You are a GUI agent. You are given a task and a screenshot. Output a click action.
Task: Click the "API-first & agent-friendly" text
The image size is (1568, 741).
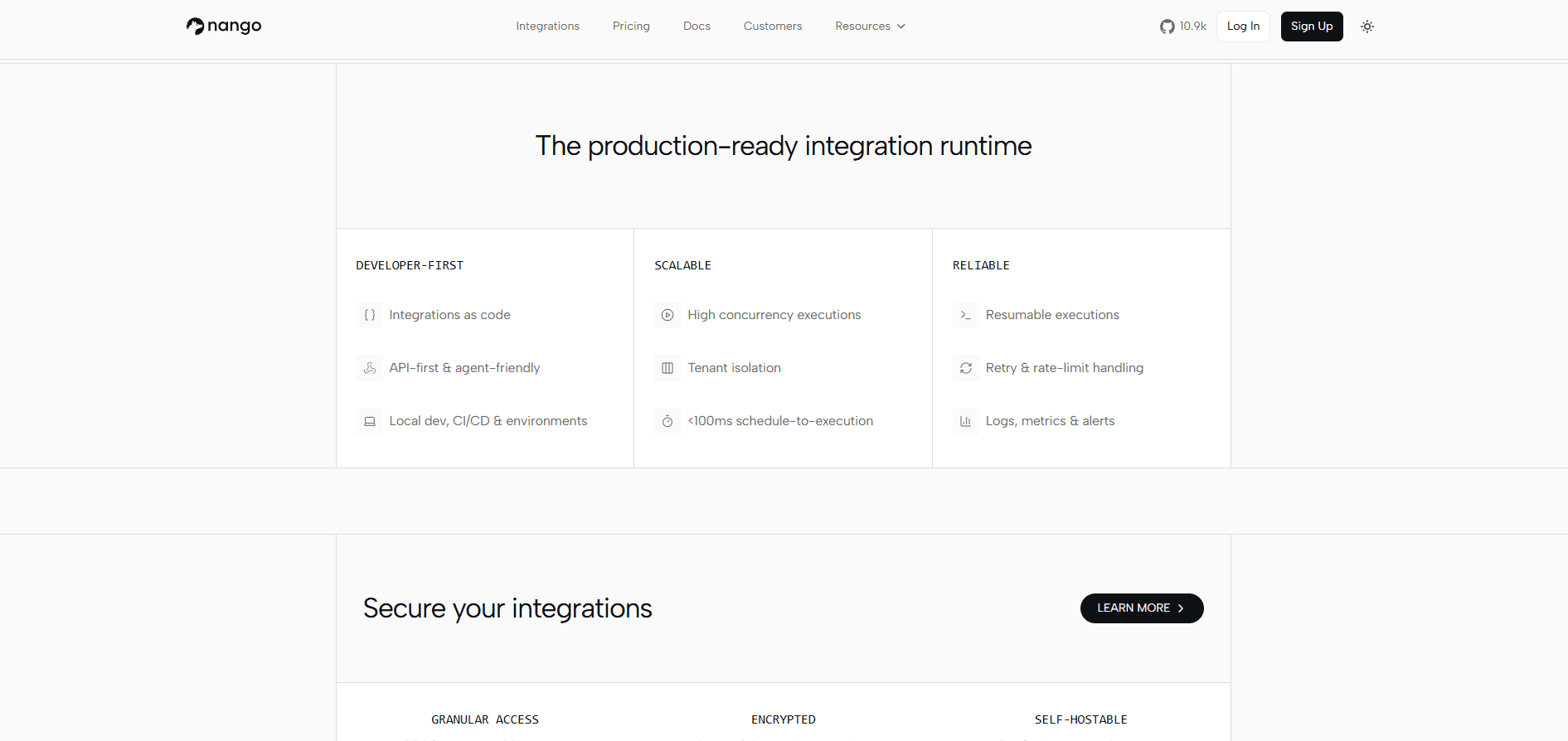point(464,368)
